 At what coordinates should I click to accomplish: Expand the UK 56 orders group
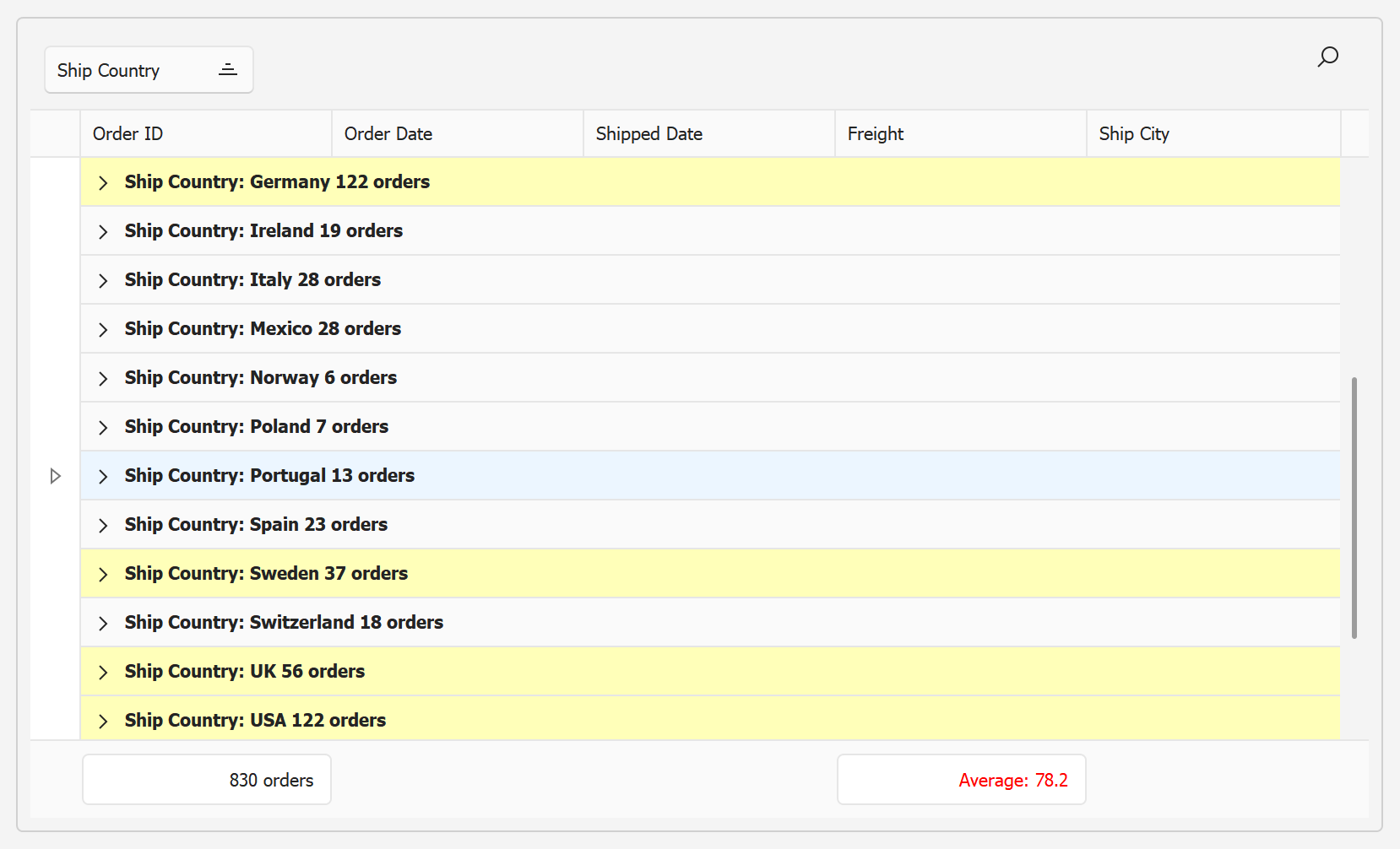point(103,672)
